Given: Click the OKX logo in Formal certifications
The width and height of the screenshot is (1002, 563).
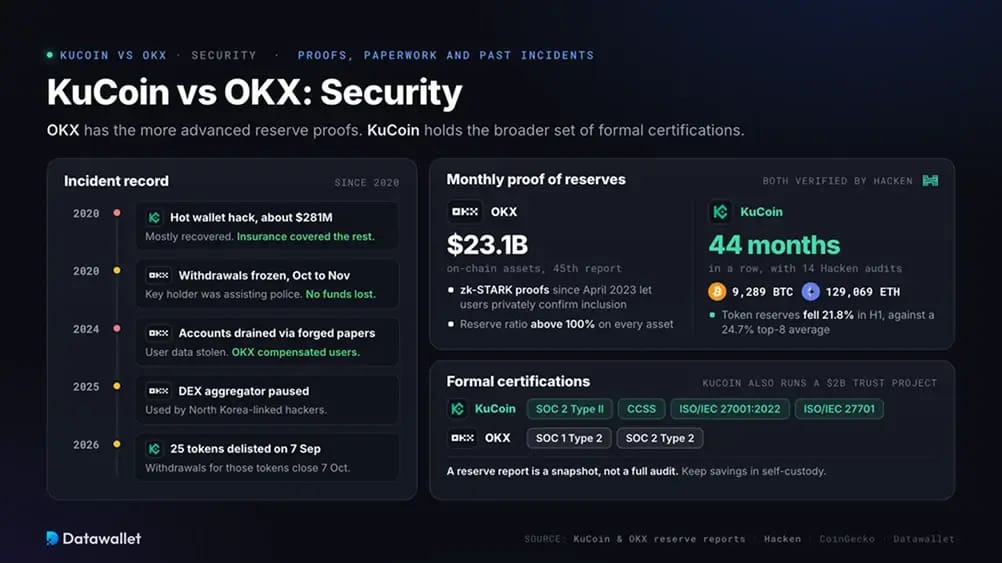Looking at the screenshot, I should 463,438.
